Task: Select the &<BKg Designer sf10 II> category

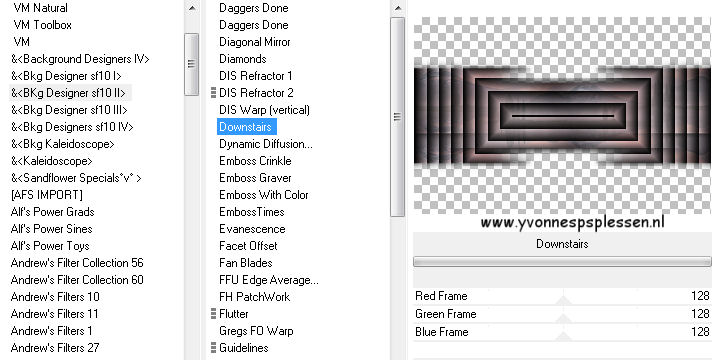Action: pyautogui.click(x=68, y=93)
